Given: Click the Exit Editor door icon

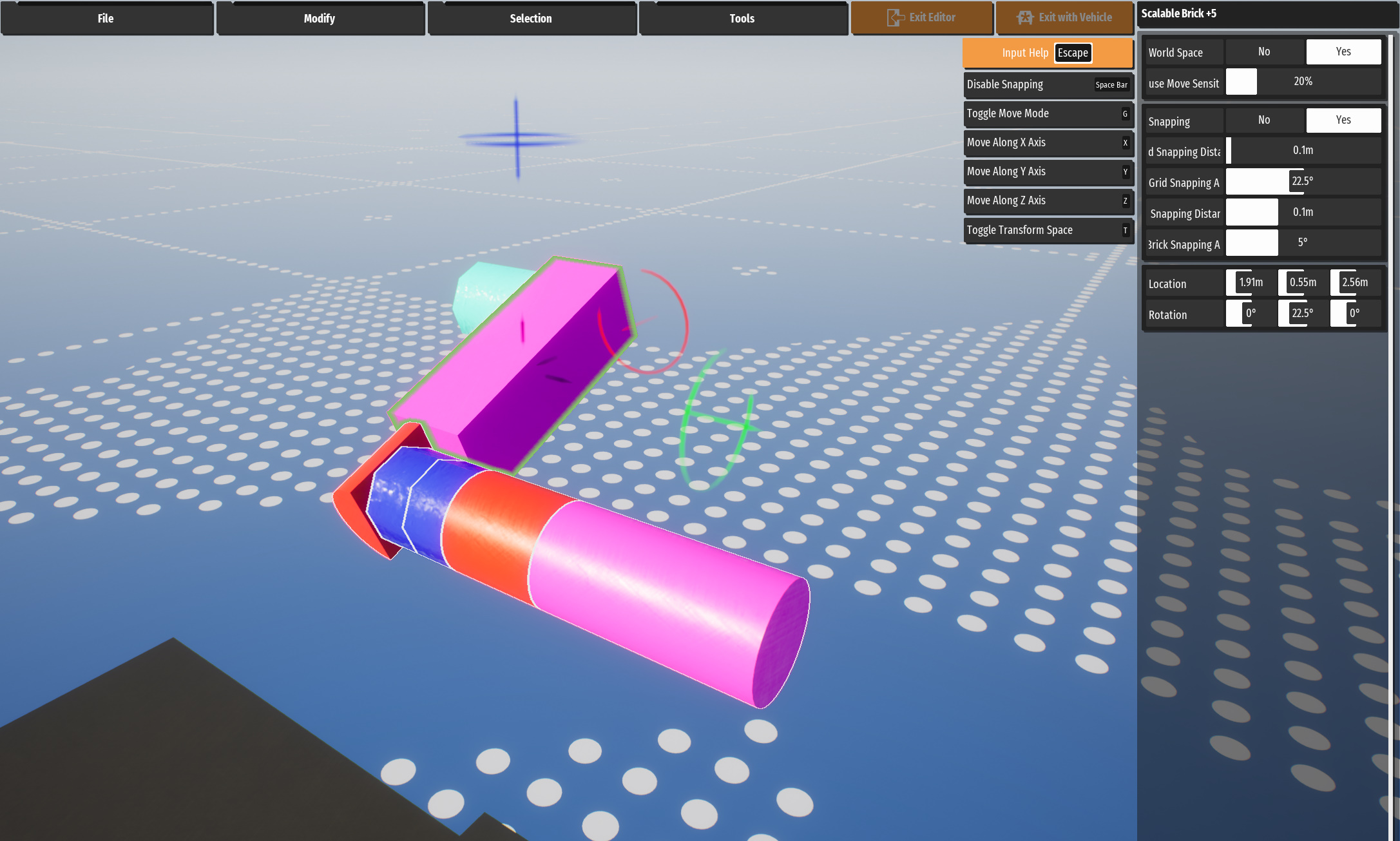Looking at the screenshot, I should pyautogui.click(x=895, y=17).
